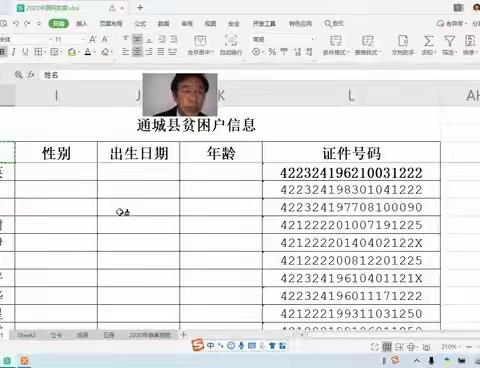Image resolution: width=480 pixels, height=368 pixels.
Task: Open the font size dropdown
Action: (x=83, y=40)
